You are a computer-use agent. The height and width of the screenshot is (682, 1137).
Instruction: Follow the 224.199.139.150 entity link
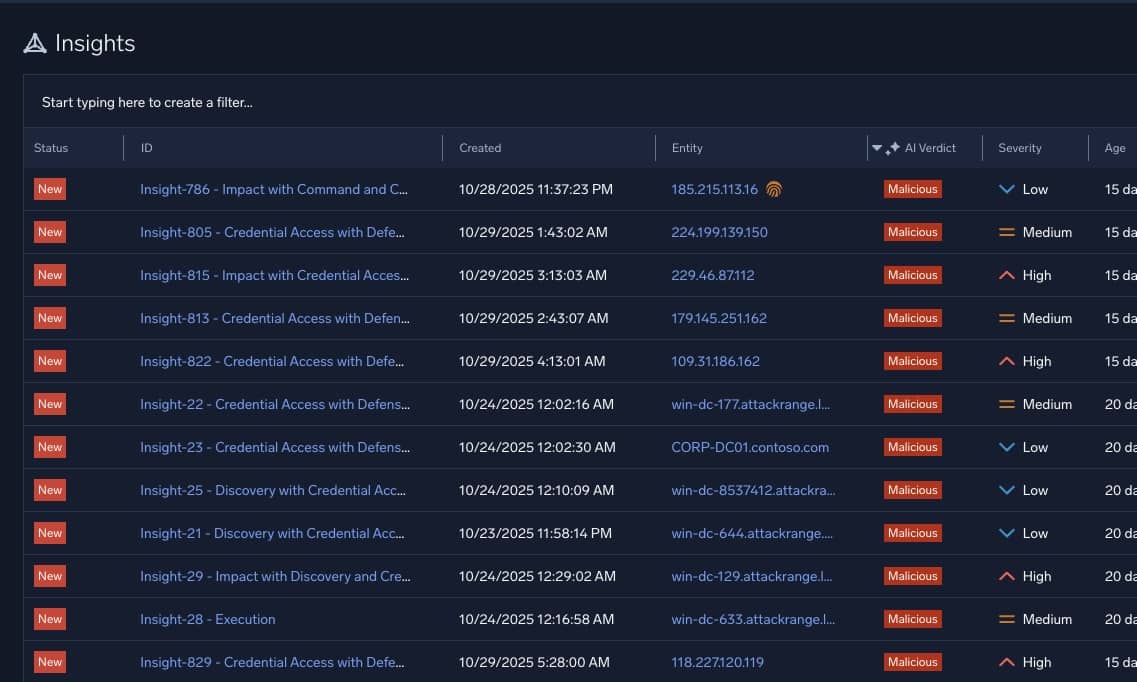point(719,232)
